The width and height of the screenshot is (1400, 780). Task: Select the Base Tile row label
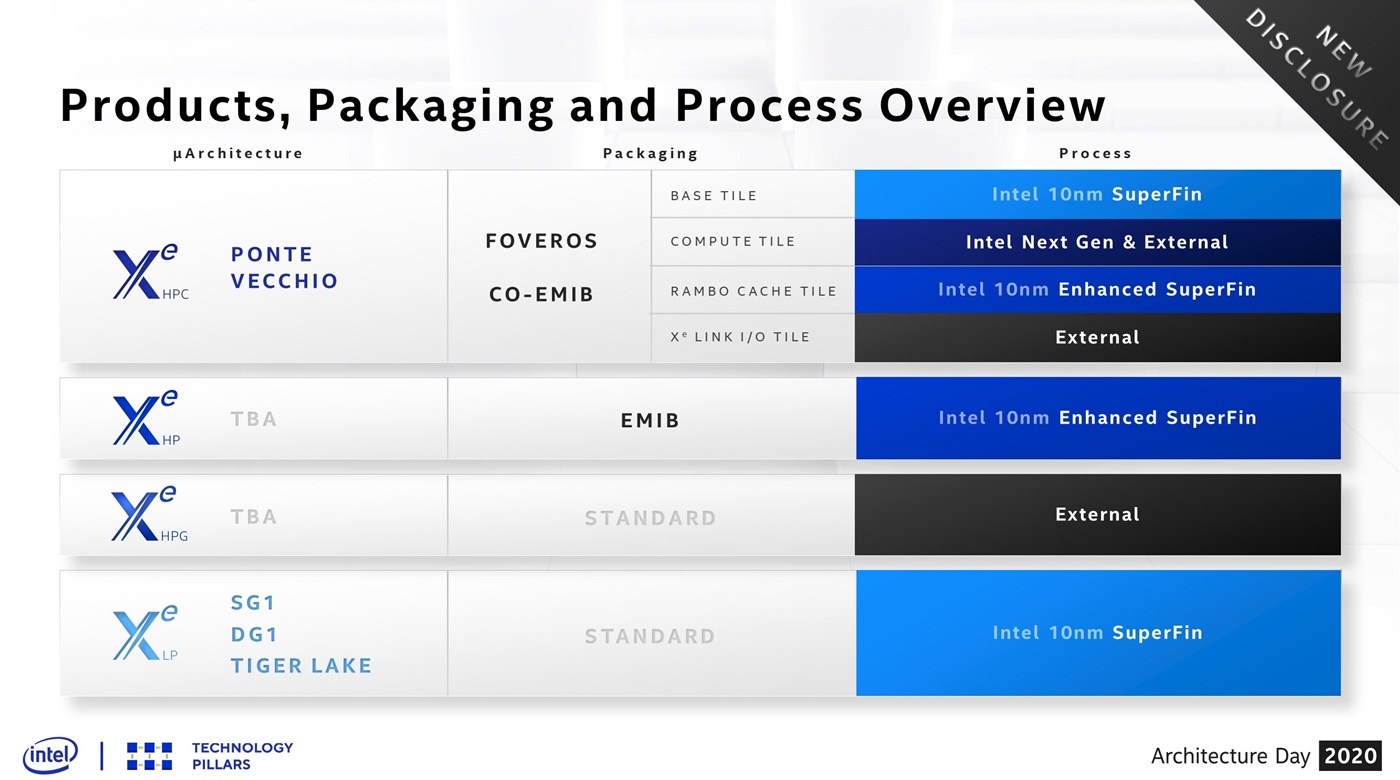point(713,195)
